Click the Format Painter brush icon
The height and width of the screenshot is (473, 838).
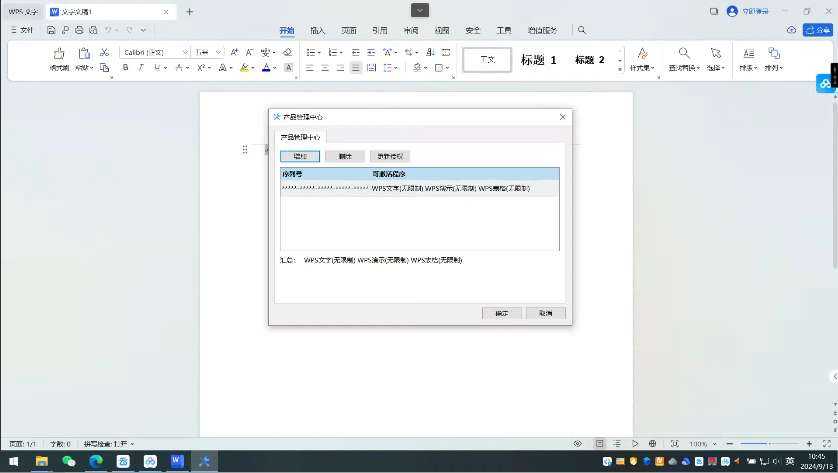[59, 53]
